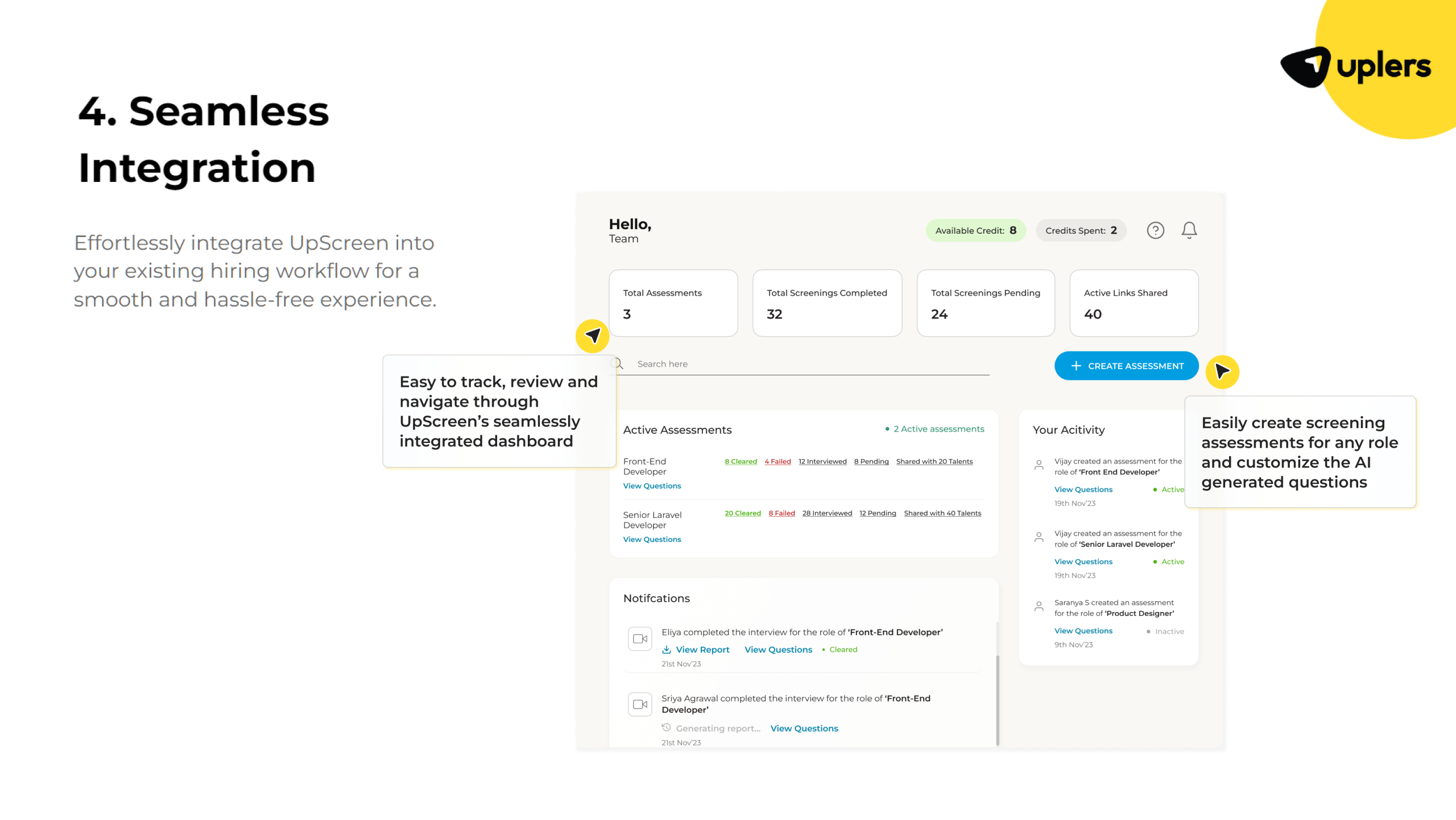The image size is (1456, 820).
Task: Click the Available Credit badge
Action: click(x=975, y=230)
